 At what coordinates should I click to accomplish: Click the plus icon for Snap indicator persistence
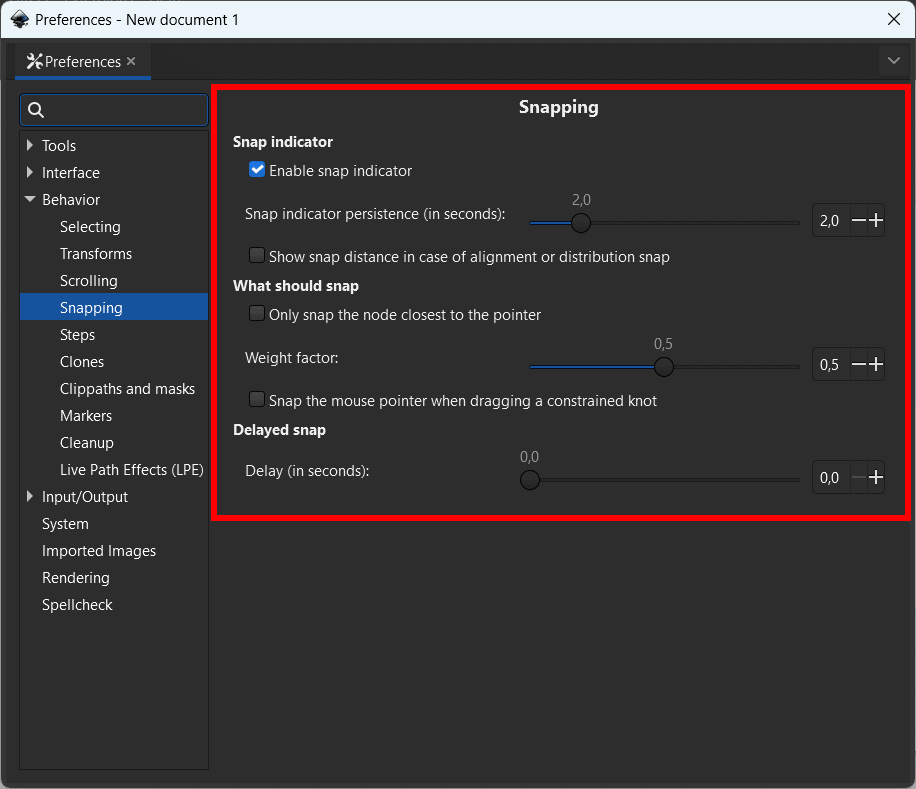pos(876,221)
